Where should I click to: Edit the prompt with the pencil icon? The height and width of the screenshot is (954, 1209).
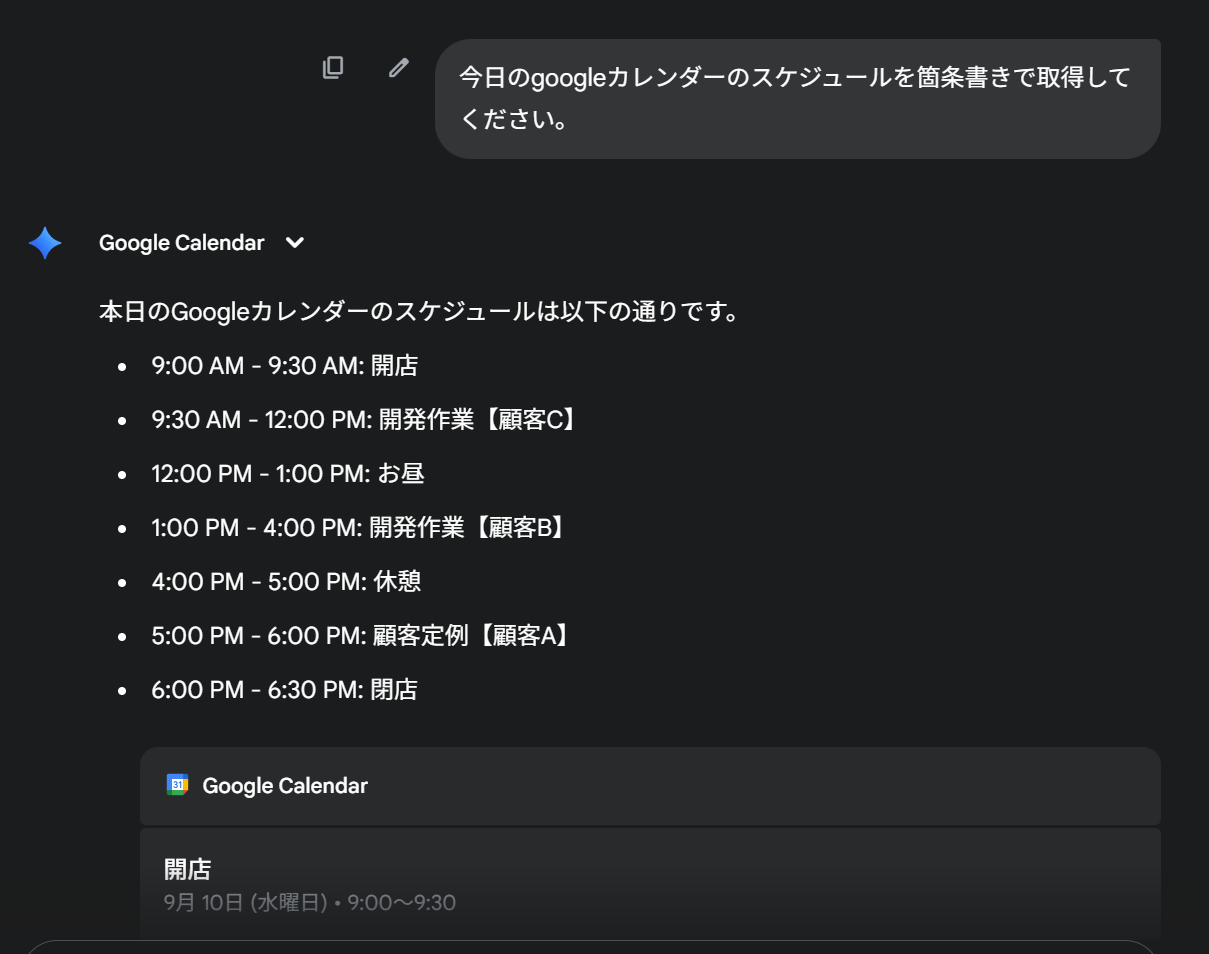(399, 67)
